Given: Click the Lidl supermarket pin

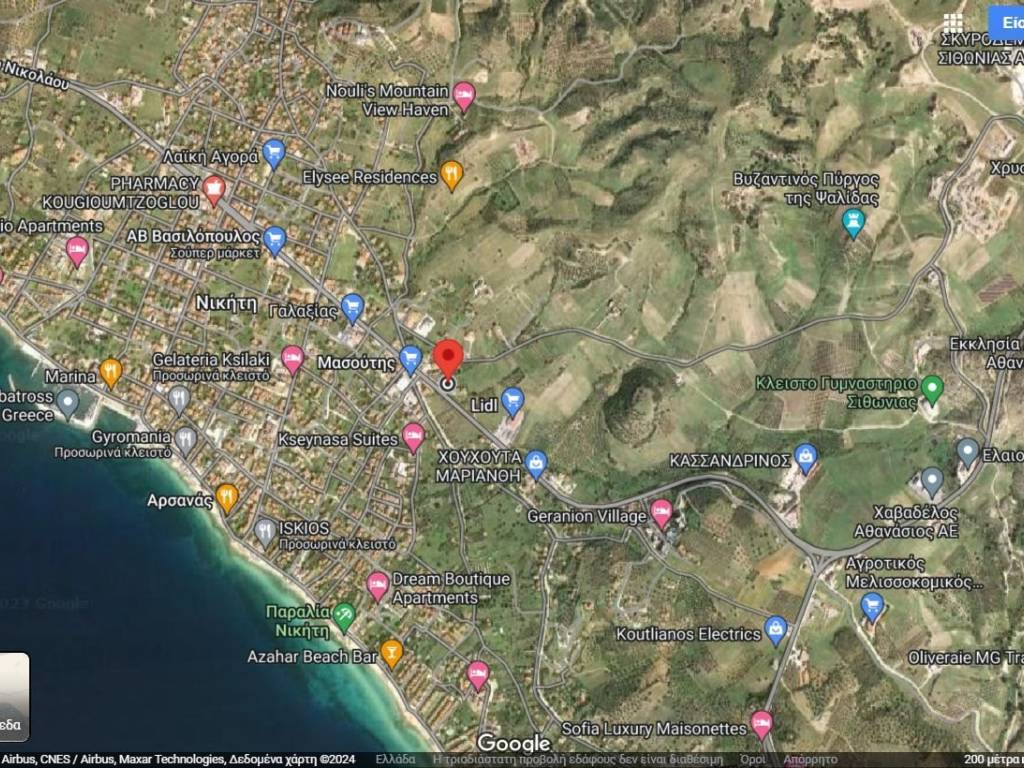Looking at the screenshot, I should (x=512, y=402).
